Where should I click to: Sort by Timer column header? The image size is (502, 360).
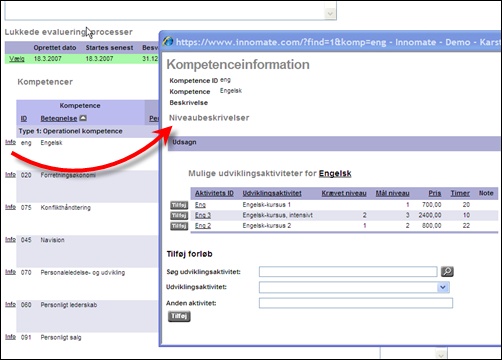460,193
